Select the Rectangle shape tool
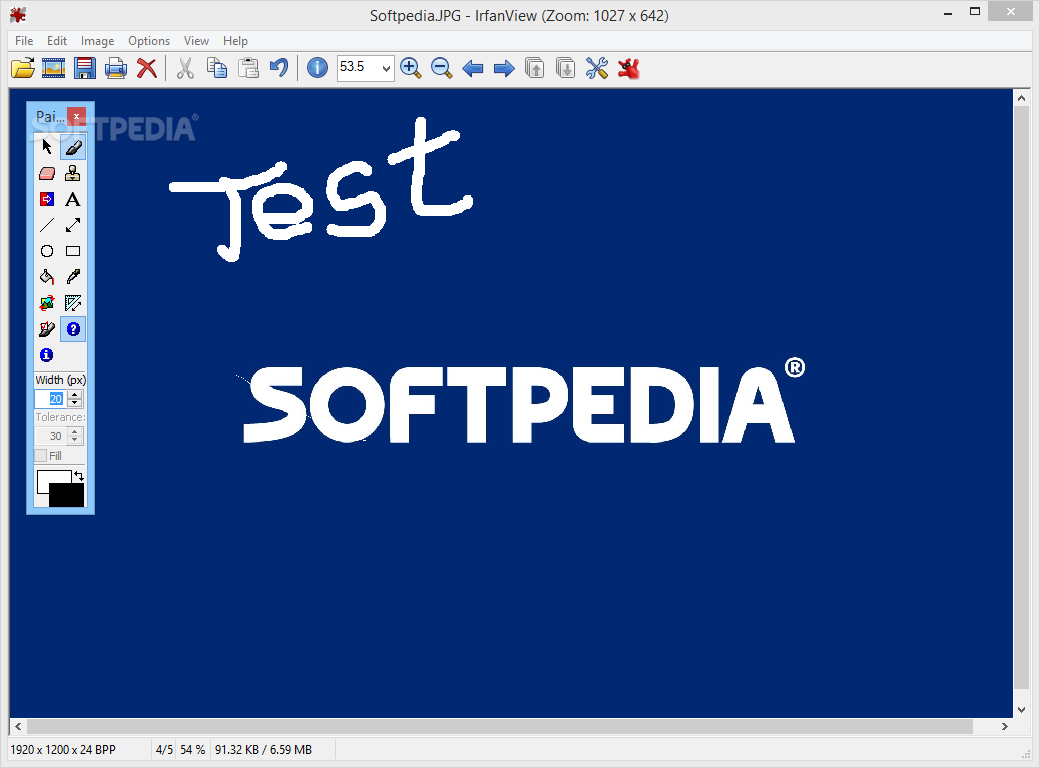The image size is (1040, 768). pyautogui.click(x=73, y=251)
